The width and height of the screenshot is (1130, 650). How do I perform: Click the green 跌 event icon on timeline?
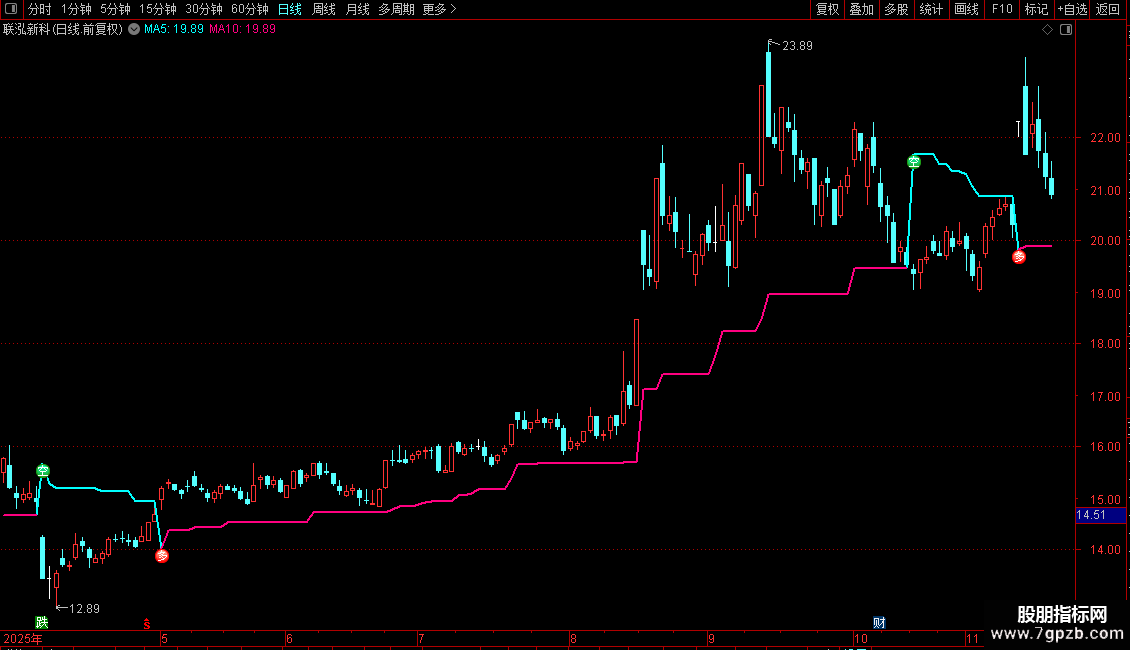pos(42,622)
